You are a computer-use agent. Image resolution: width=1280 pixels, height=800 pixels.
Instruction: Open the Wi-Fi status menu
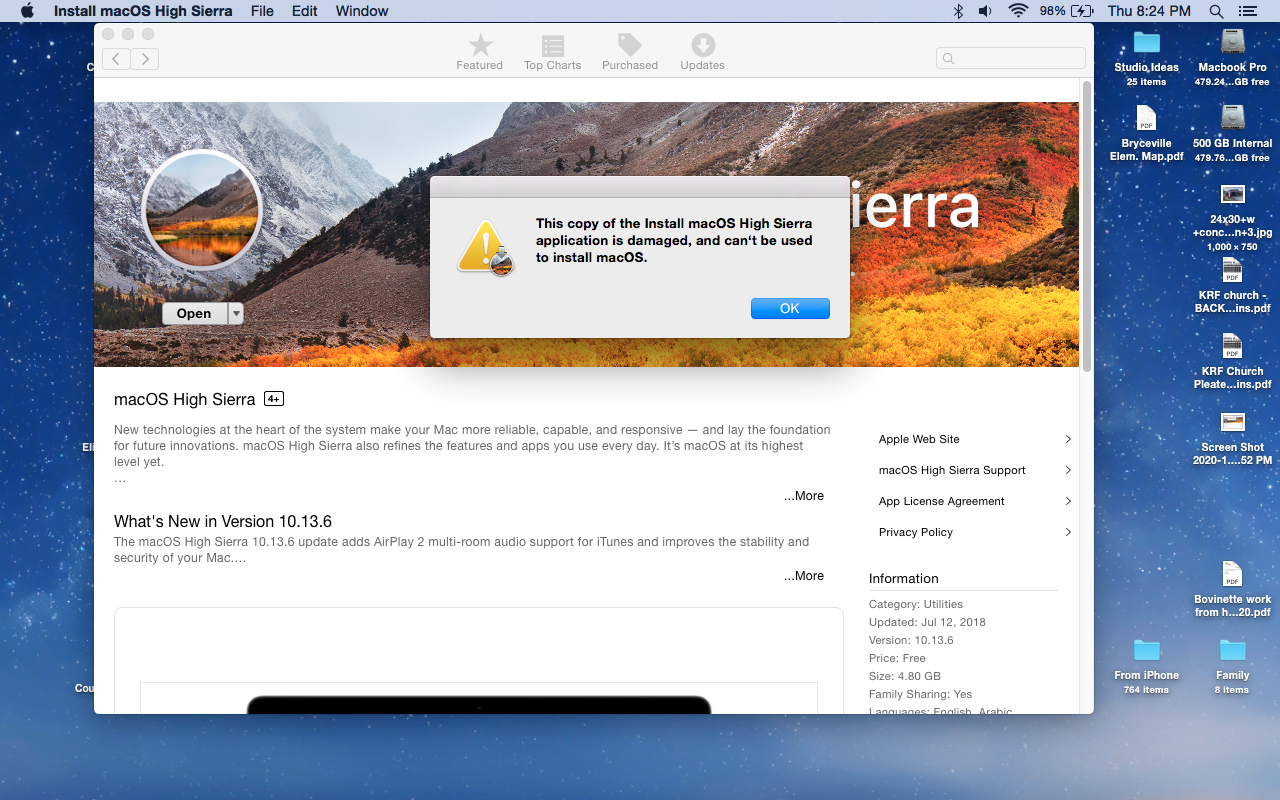click(x=1018, y=11)
